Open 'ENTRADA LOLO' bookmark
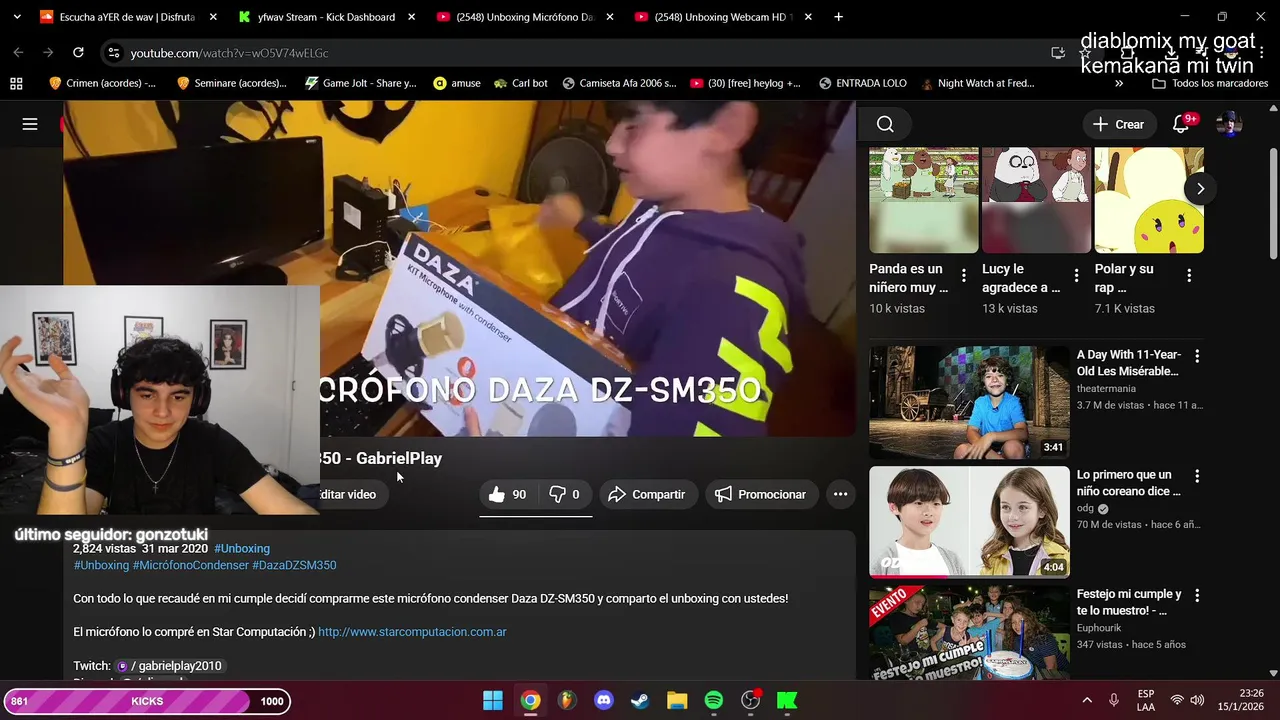This screenshot has width=1280, height=720. coord(862,83)
